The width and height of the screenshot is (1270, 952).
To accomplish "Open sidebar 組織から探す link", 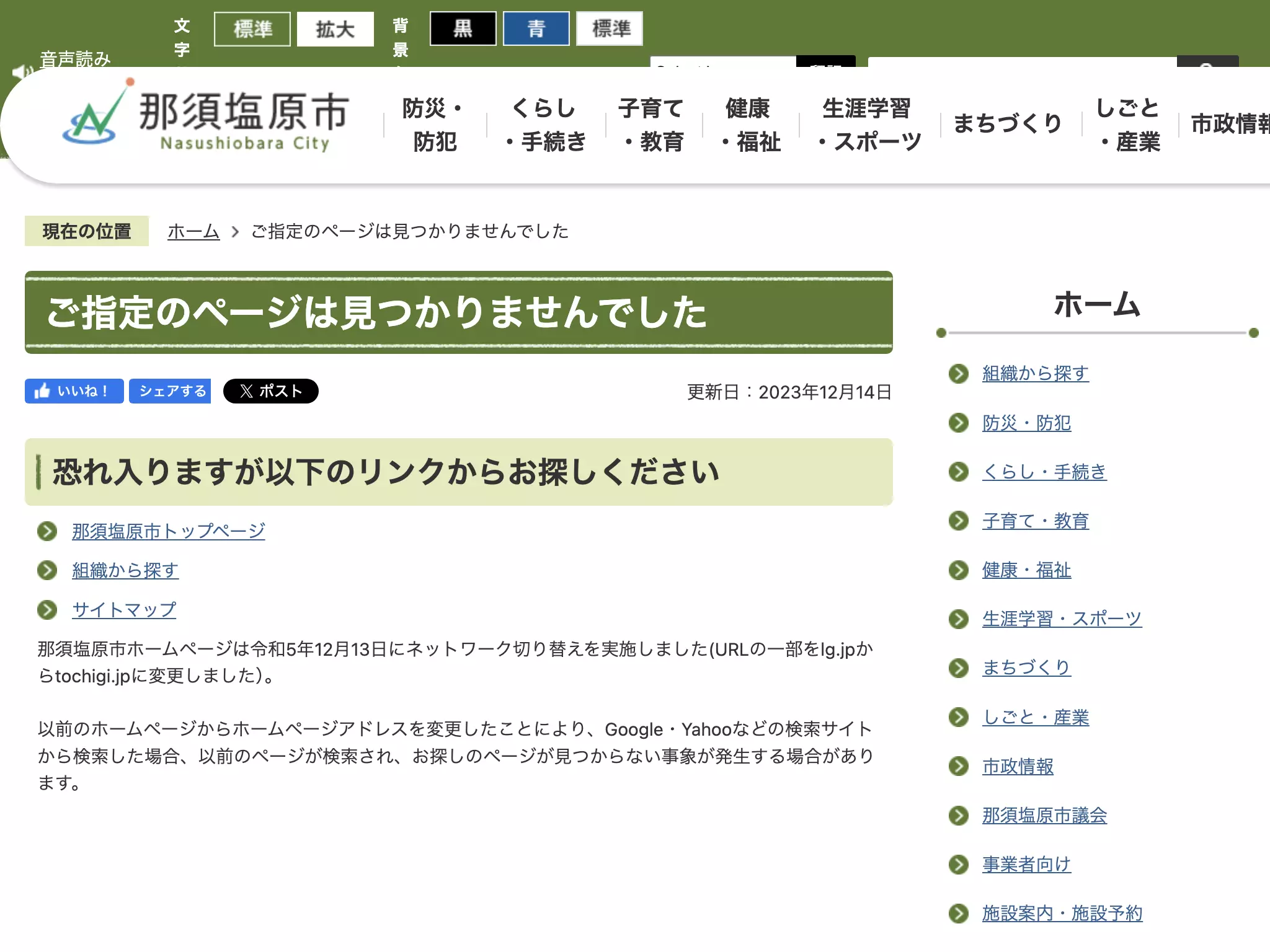I will coord(1036,373).
